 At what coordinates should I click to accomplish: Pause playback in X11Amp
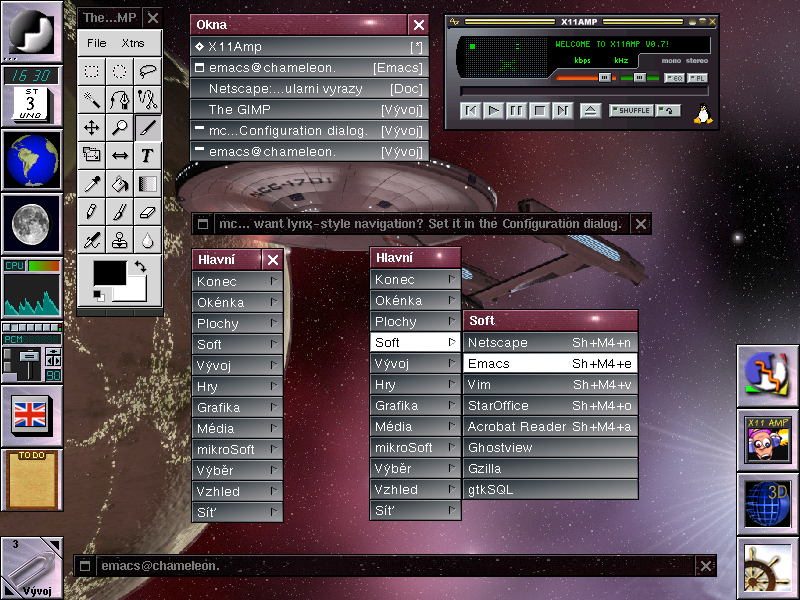pos(516,111)
